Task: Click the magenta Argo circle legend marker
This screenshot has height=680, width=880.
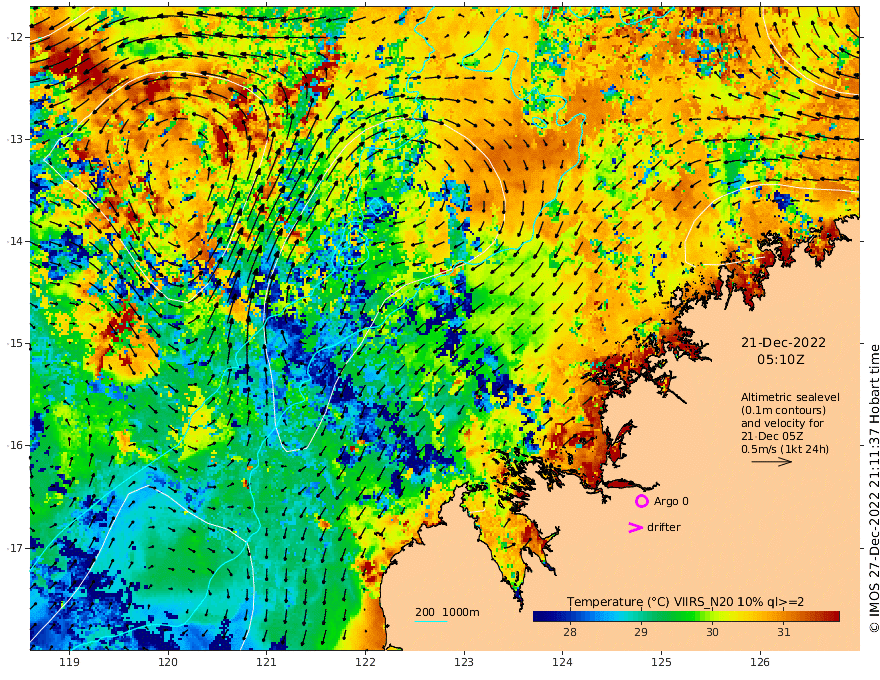Action: click(641, 501)
